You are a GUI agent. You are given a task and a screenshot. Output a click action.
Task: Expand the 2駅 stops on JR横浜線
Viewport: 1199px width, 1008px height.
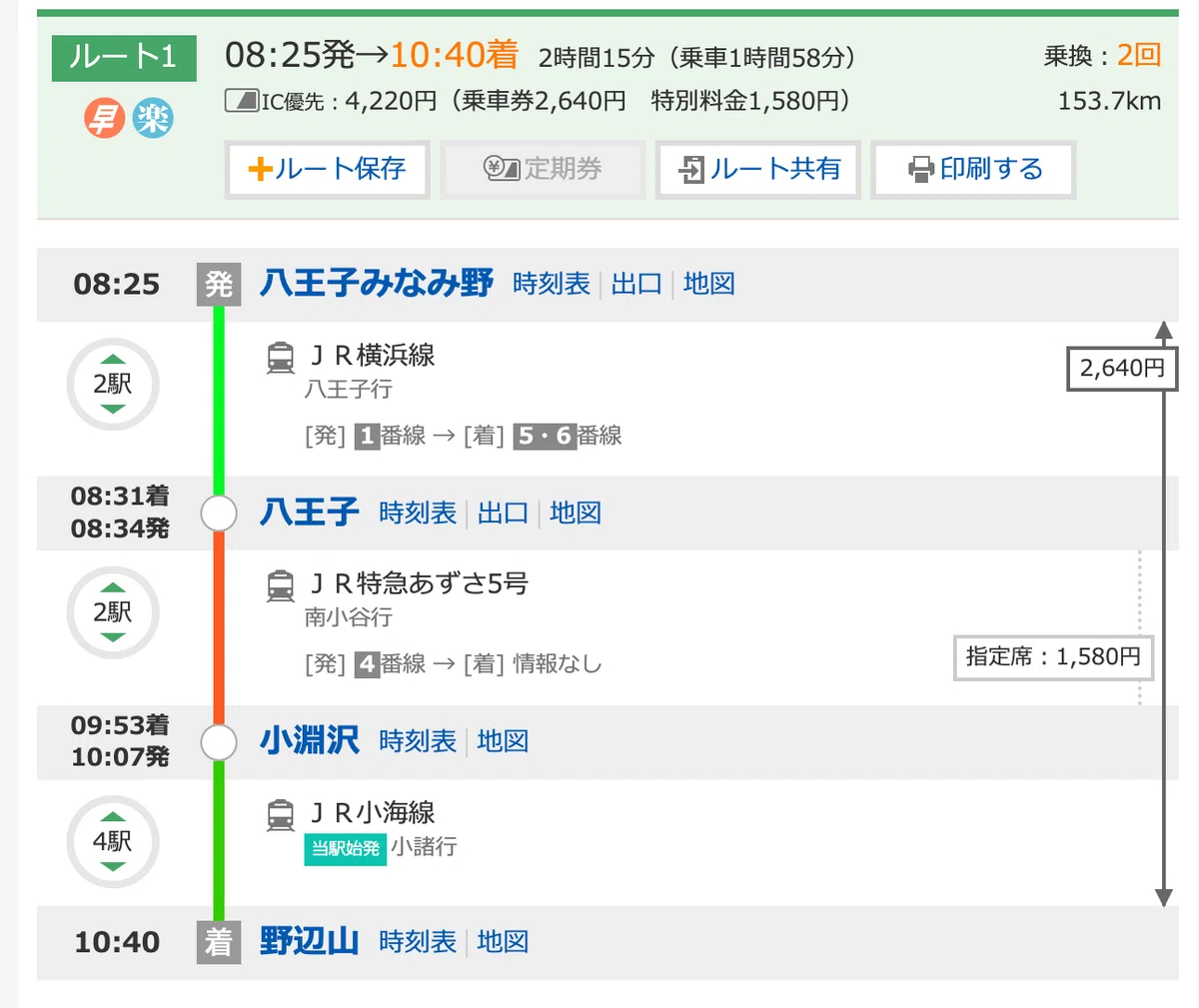point(113,385)
